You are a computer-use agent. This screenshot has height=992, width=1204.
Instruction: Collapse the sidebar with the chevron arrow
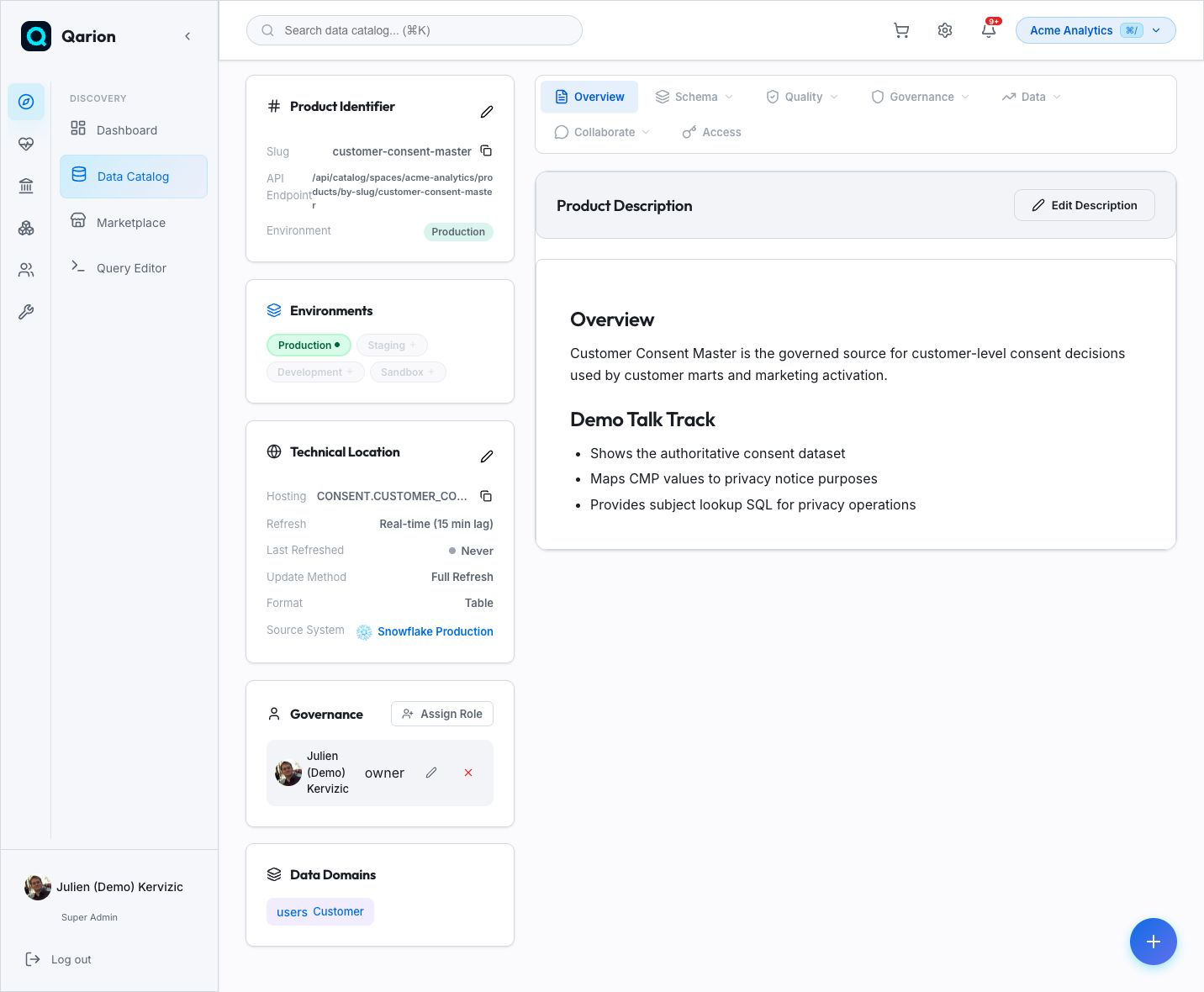point(187,36)
